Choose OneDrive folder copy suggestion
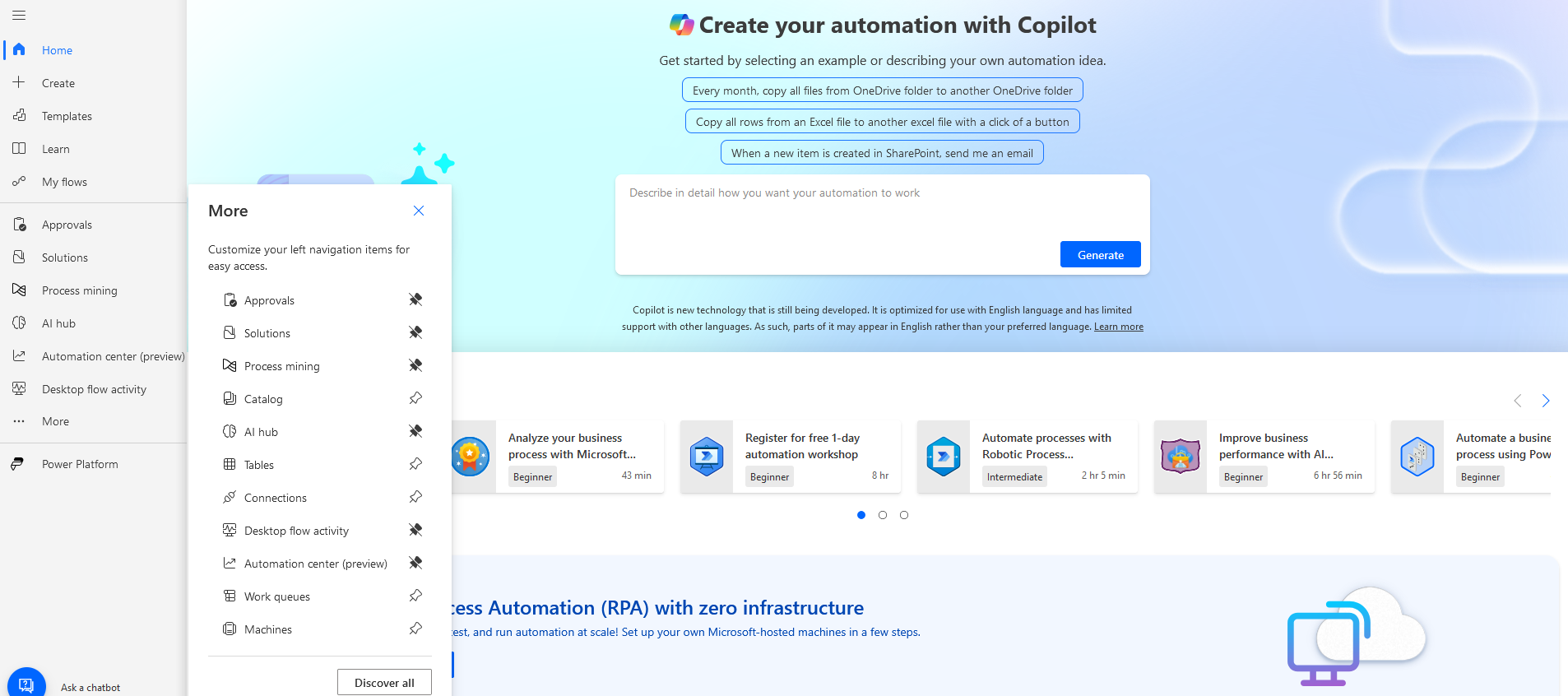This screenshot has height=696, width=1568. point(882,90)
